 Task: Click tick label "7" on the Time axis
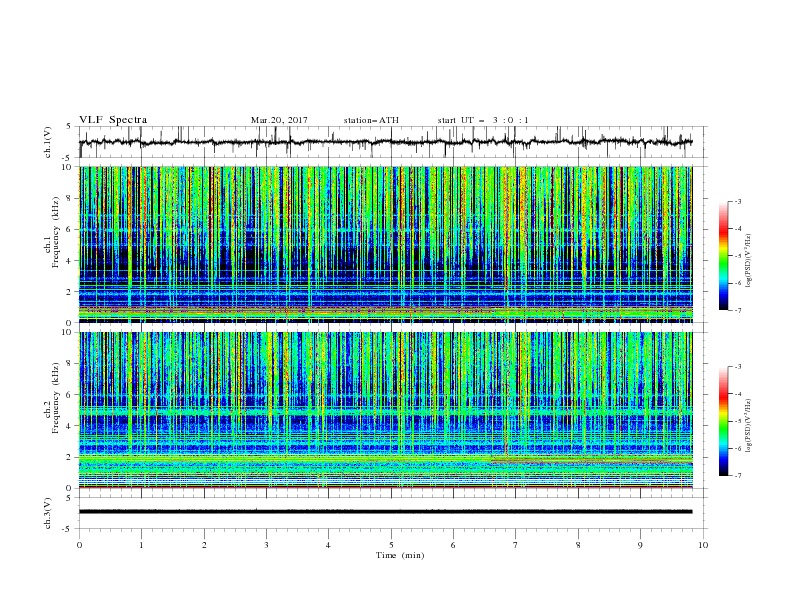point(516,545)
